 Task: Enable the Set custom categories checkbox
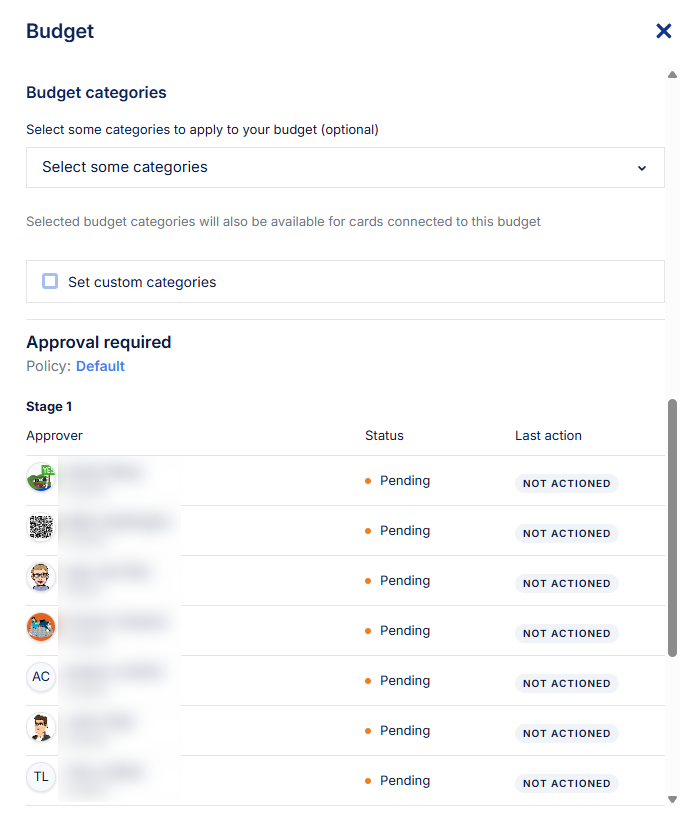[50, 281]
